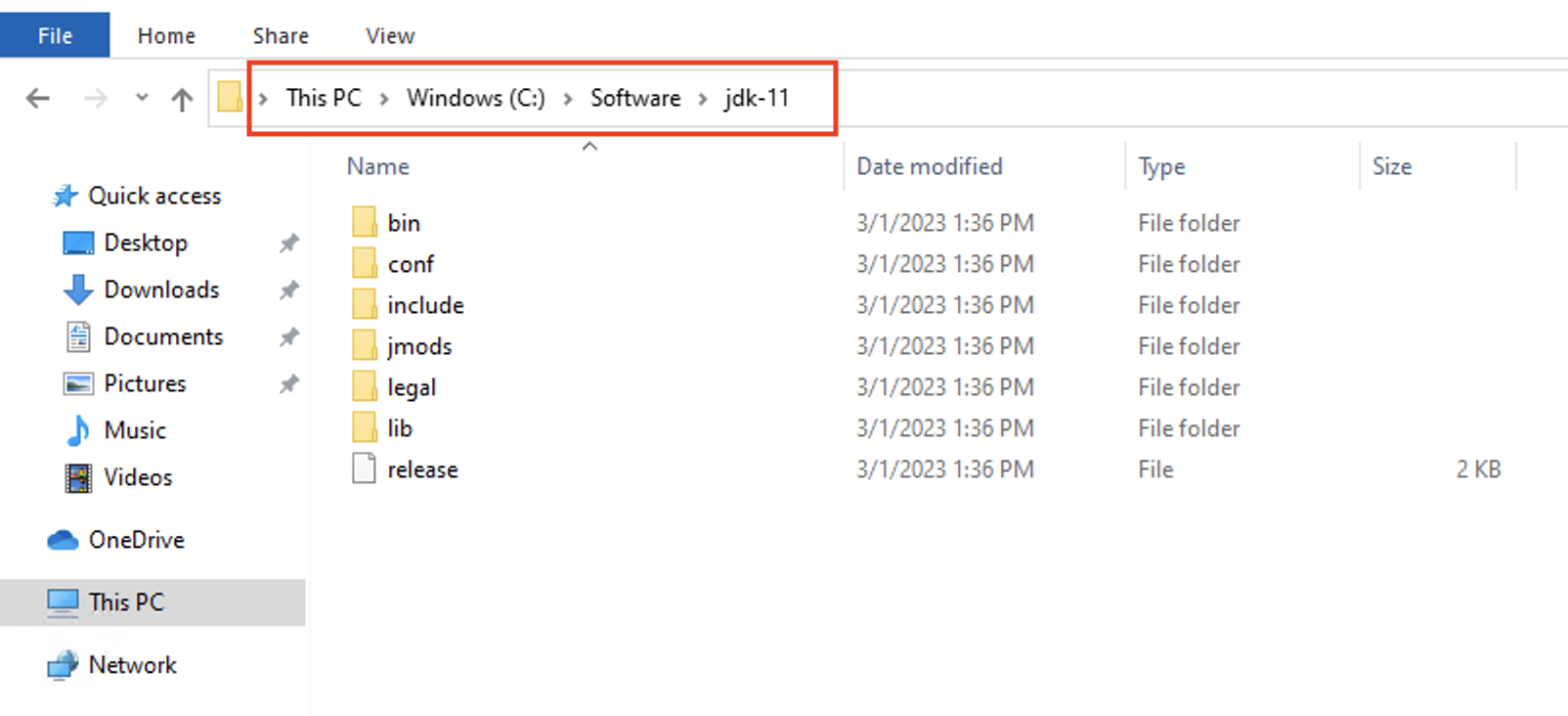
Task: Select the legal folder name
Action: 412,387
